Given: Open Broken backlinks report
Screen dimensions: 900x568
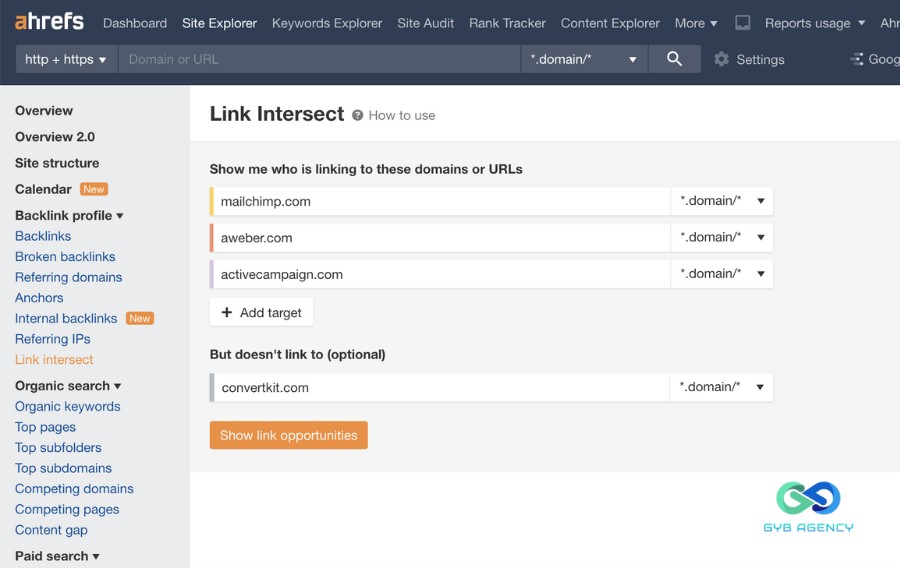Looking at the screenshot, I should click(x=65, y=256).
